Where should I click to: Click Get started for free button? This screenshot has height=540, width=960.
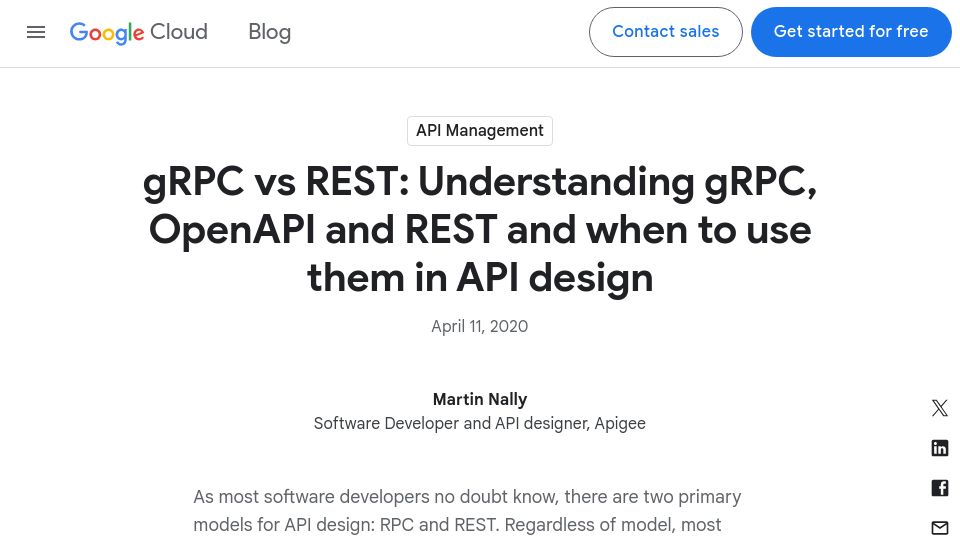coord(851,32)
